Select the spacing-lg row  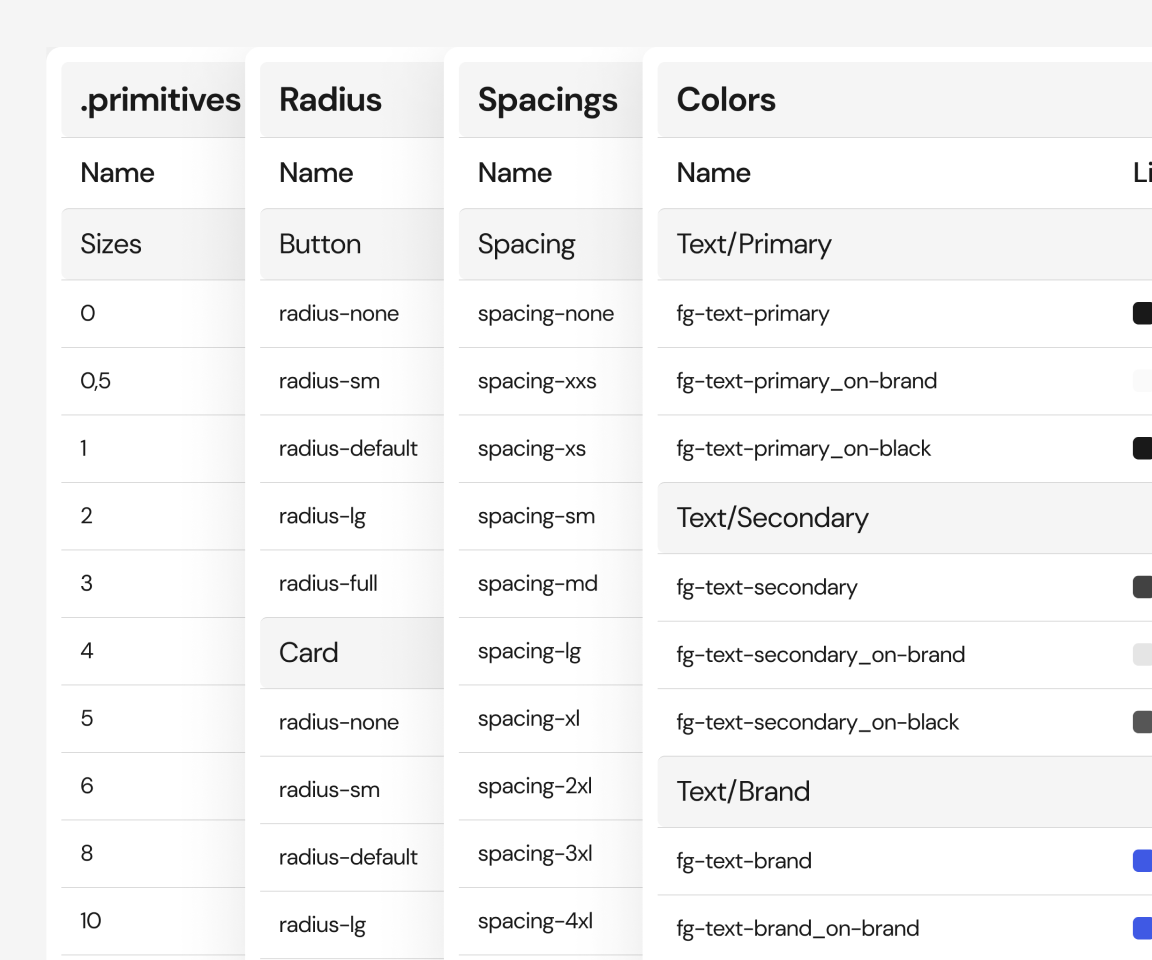click(550, 652)
